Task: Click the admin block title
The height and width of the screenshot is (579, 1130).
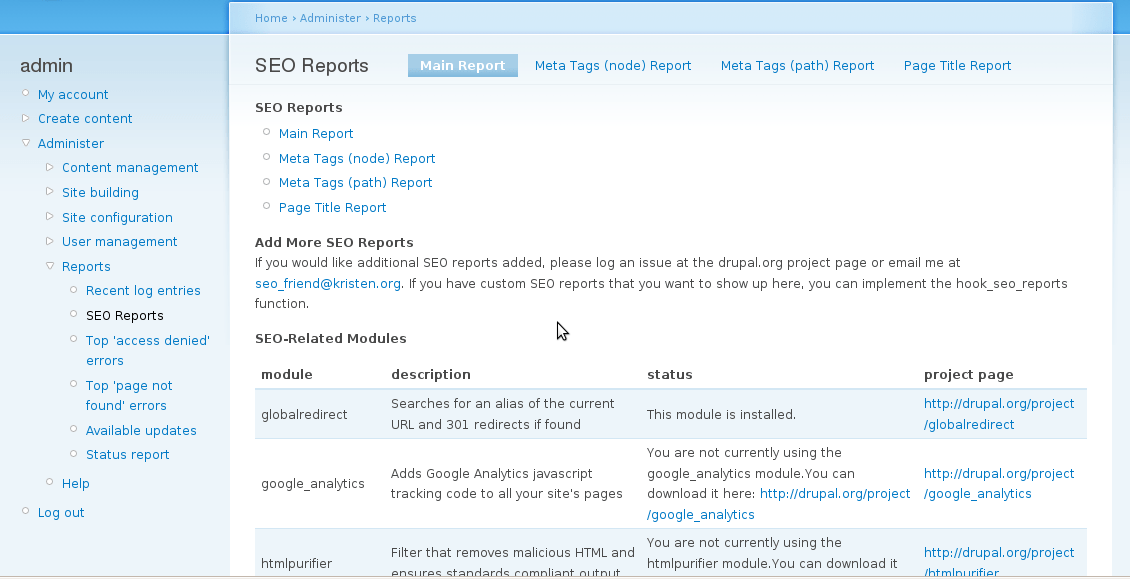Action: (x=46, y=66)
